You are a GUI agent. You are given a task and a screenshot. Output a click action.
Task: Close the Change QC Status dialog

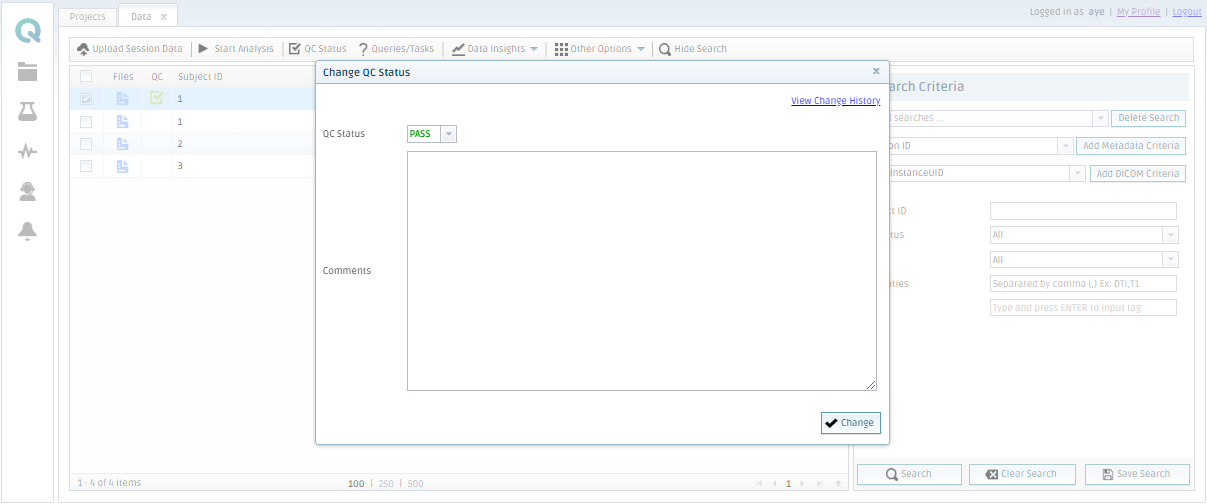tap(877, 72)
